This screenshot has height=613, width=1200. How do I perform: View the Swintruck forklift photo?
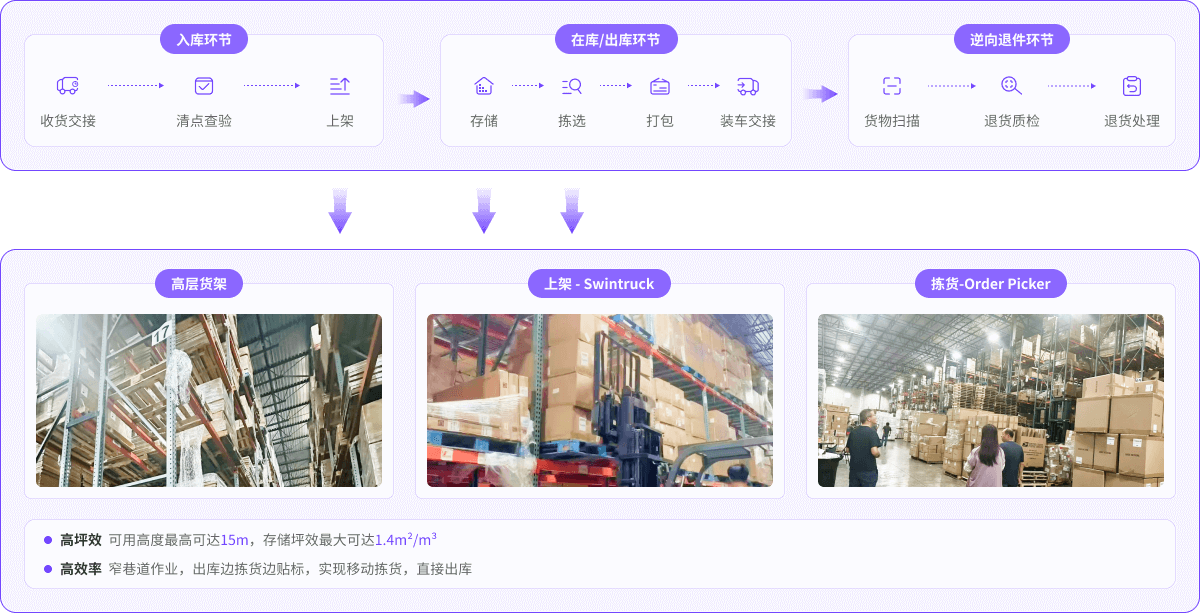pos(600,400)
